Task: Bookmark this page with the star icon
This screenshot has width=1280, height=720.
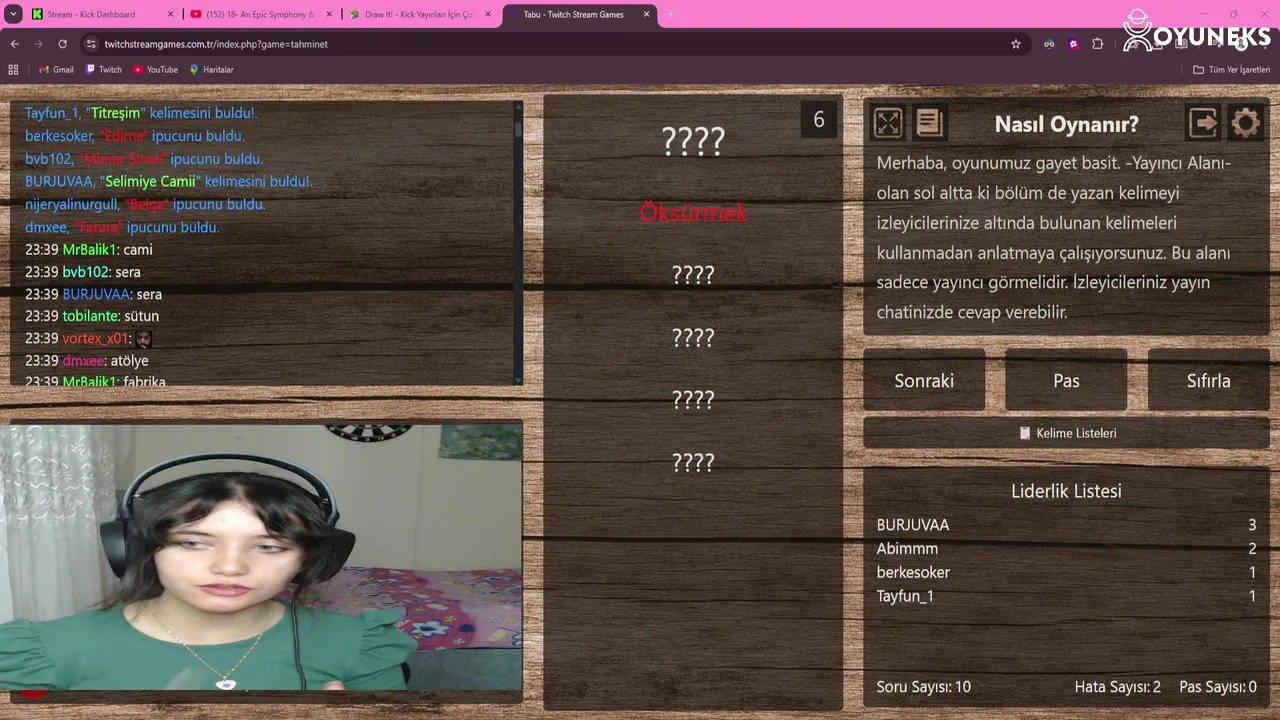Action: click(x=1016, y=44)
